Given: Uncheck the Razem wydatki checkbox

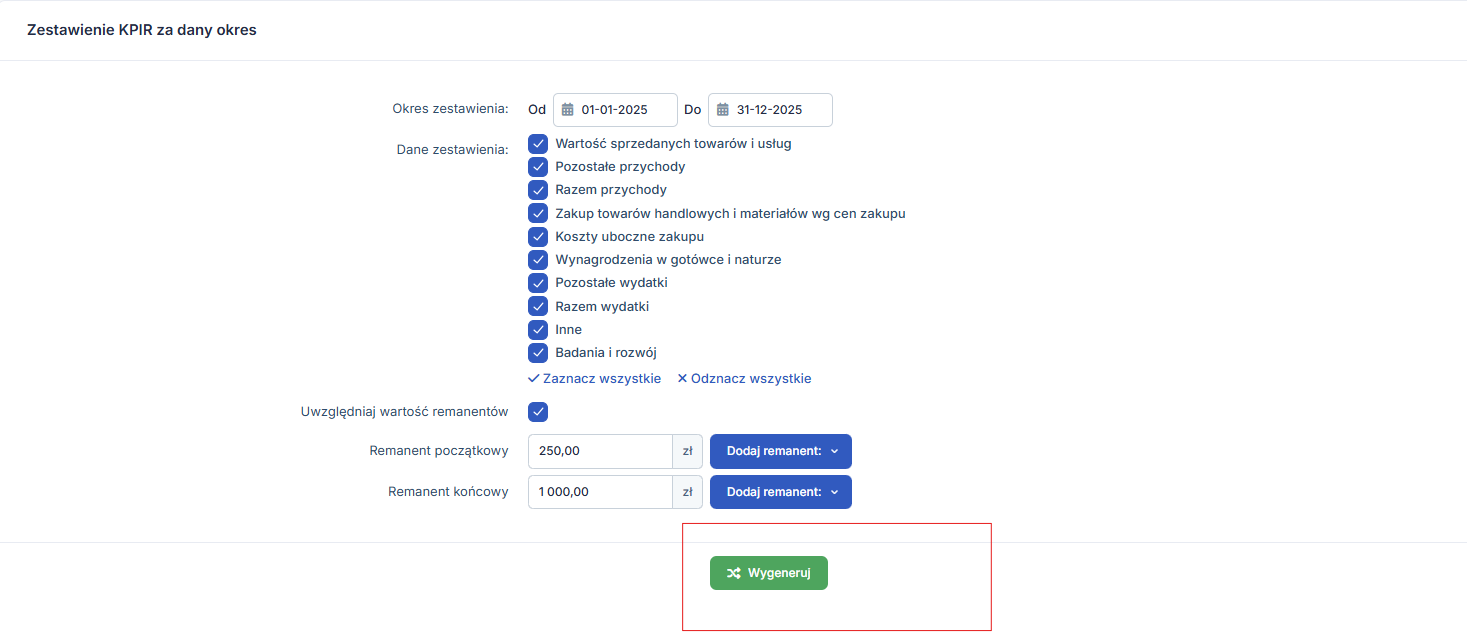Looking at the screenshot, I should (538, 306).
